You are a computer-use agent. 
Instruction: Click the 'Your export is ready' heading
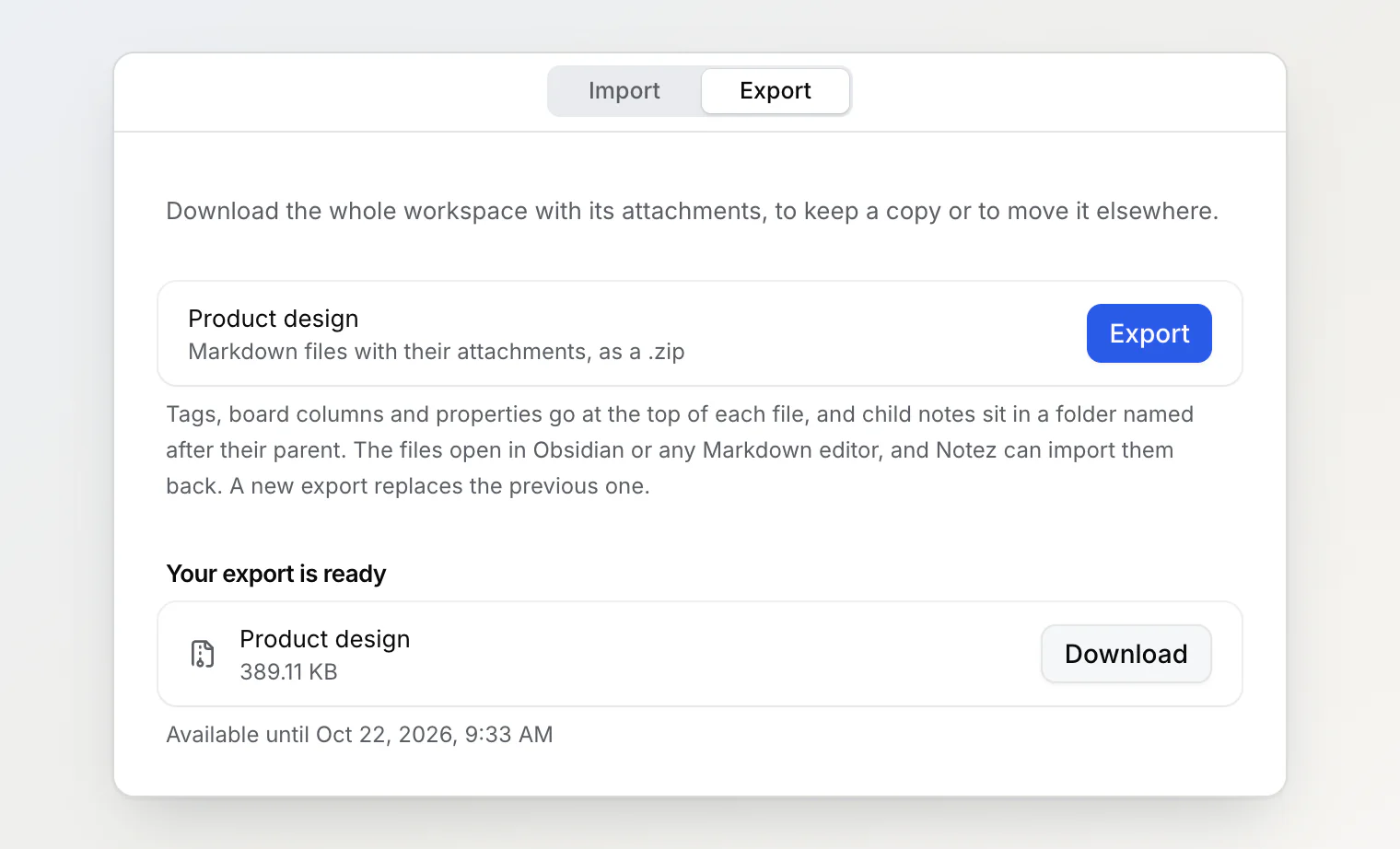pos(276,574)
